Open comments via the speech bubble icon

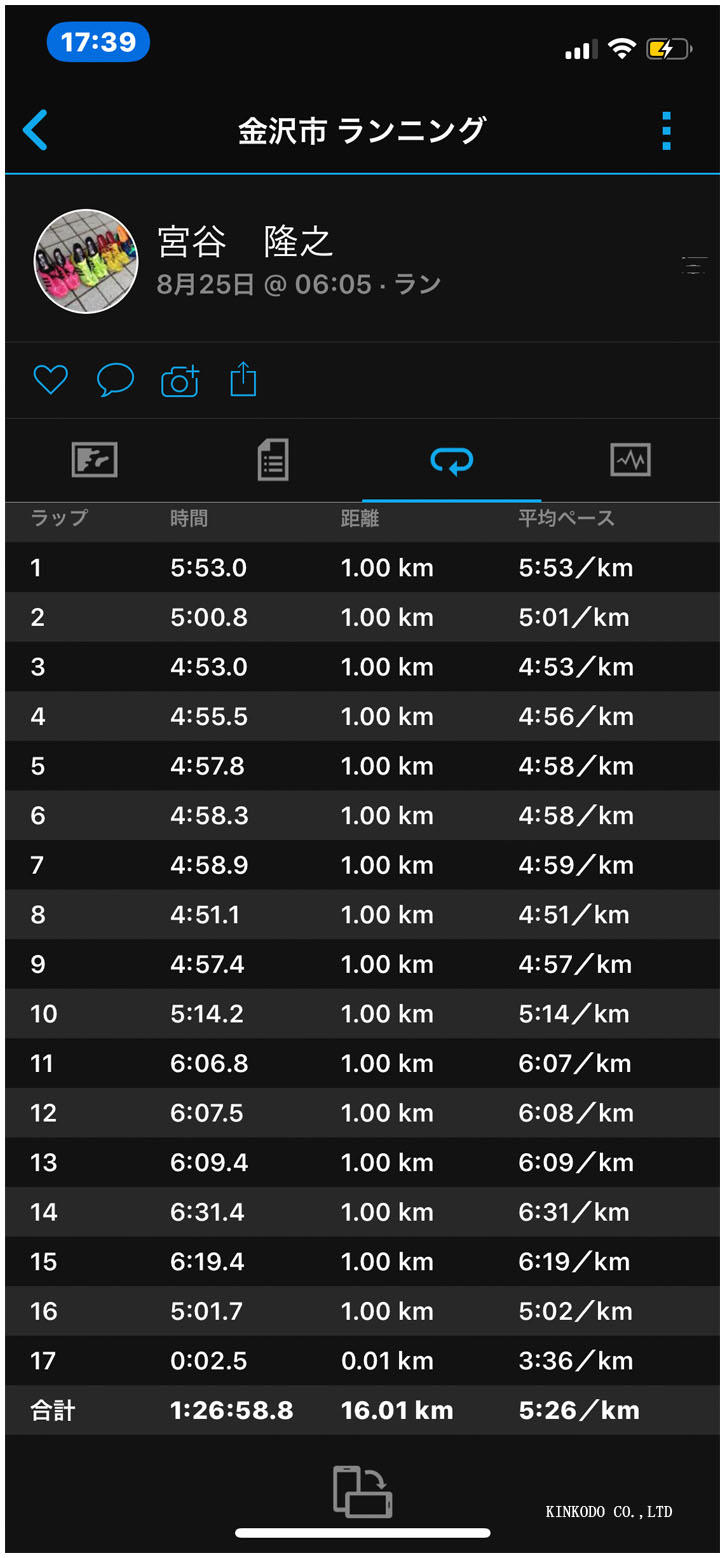[115, 380]
